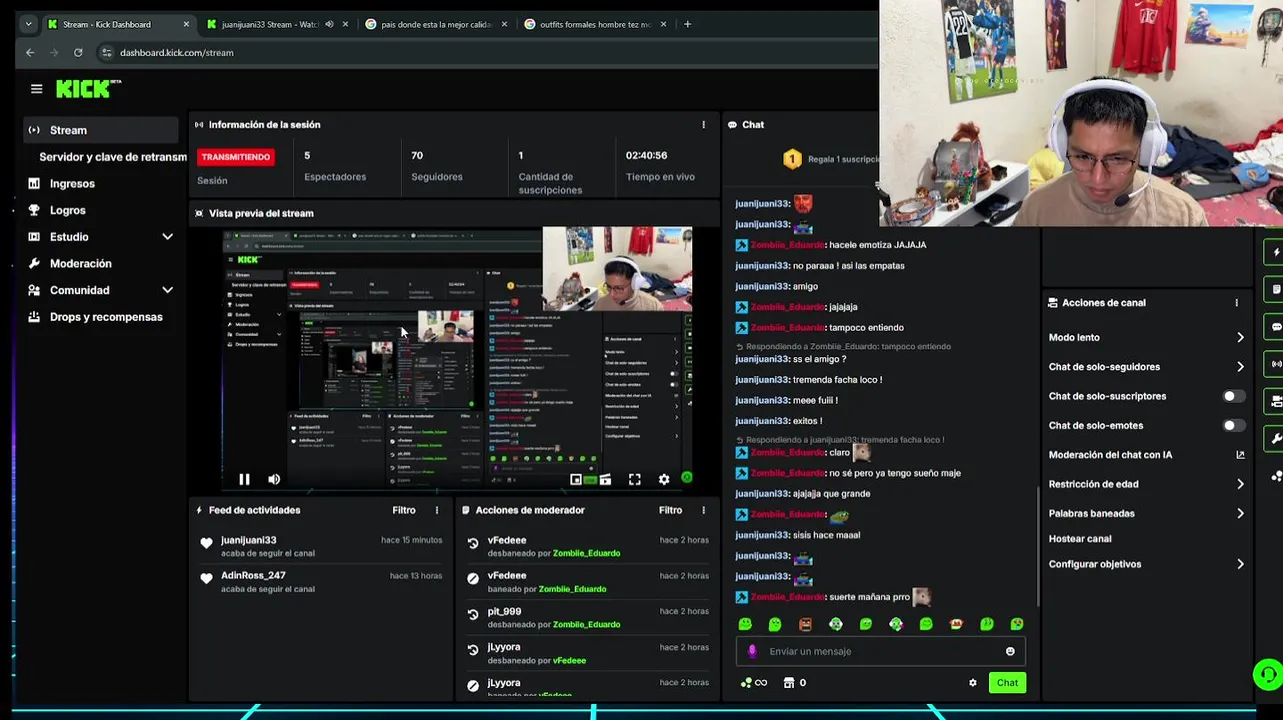Open Feed de actividades options menu

click(436, 510)
